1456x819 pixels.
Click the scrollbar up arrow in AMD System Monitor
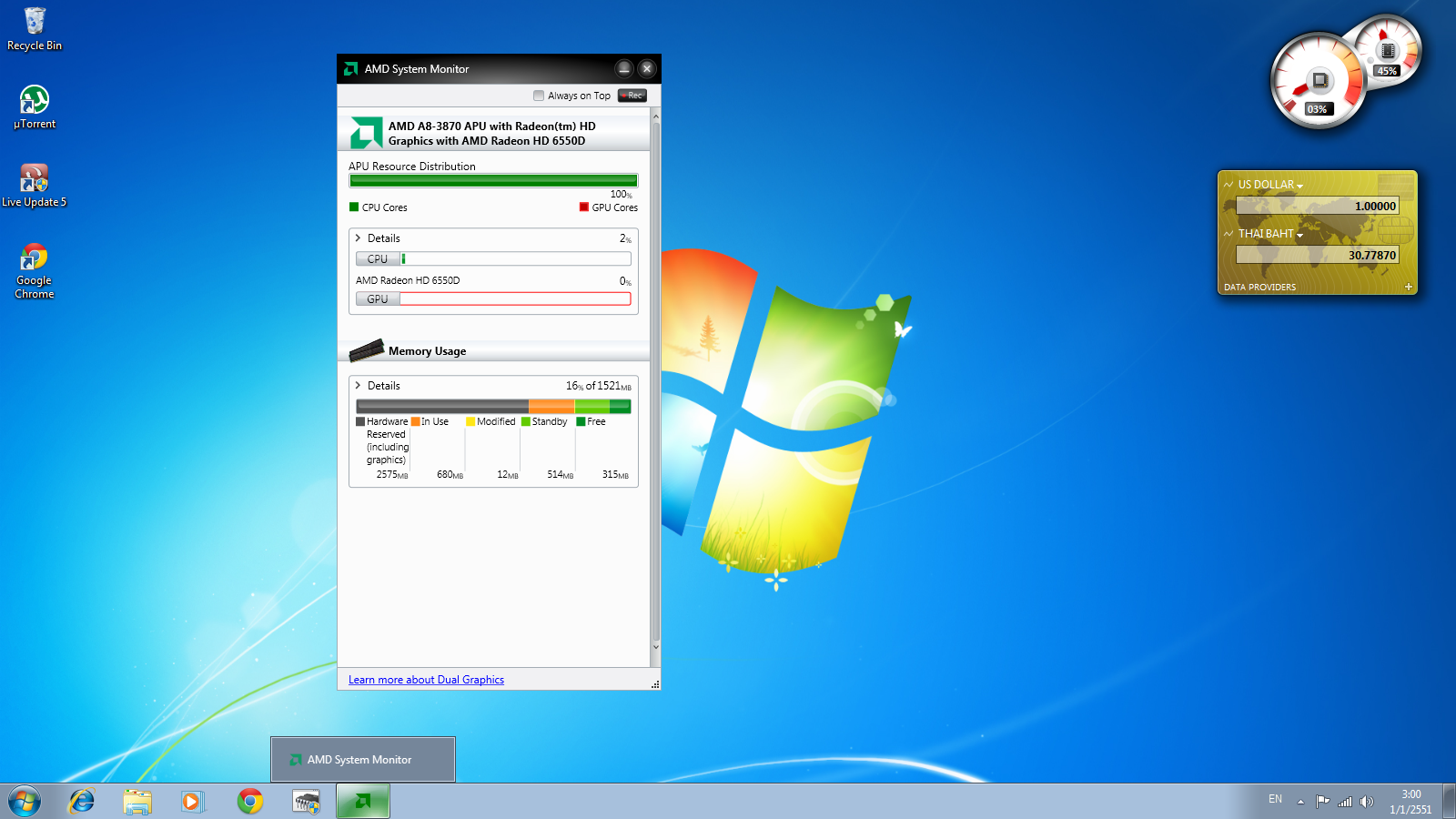point(655,117)
